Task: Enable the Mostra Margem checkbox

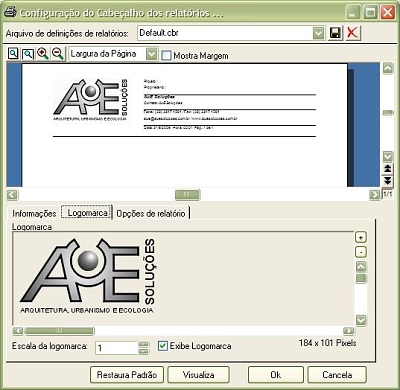Action: tap(166, 55)
